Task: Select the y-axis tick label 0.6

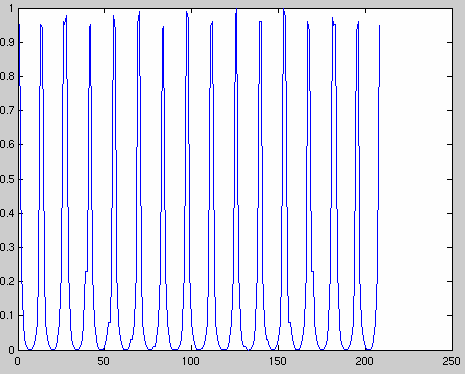Action: (7, 144)
